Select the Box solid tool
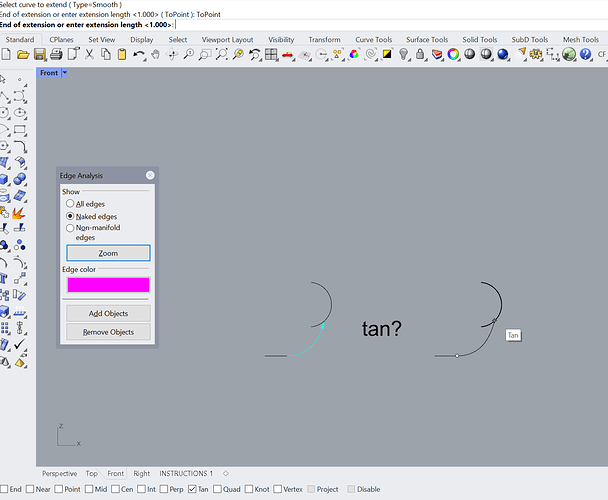 point(4,179)
